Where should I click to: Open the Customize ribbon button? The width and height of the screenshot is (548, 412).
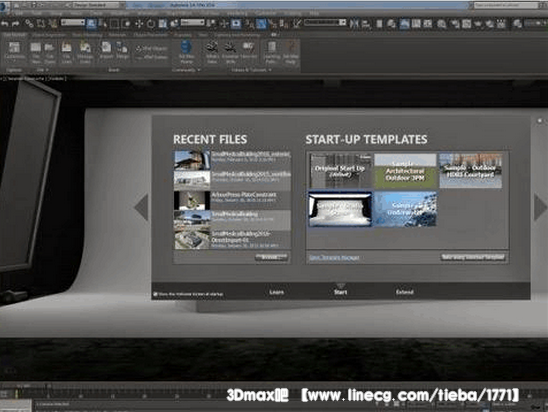pos(14,52)
